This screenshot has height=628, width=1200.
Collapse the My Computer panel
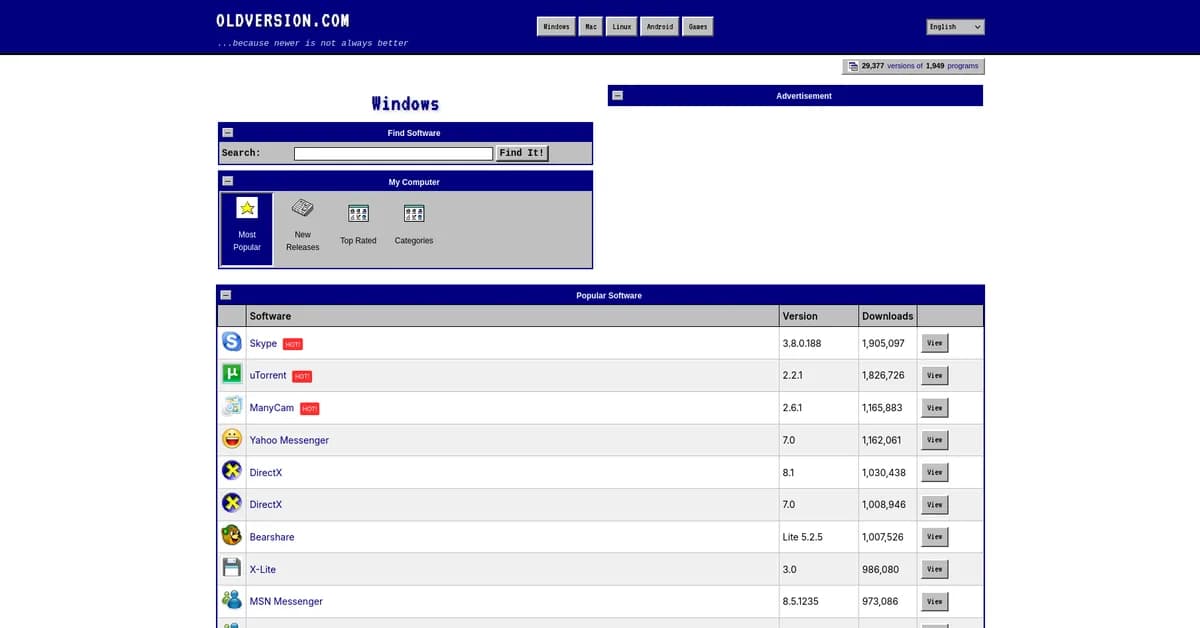click(228, 181)
